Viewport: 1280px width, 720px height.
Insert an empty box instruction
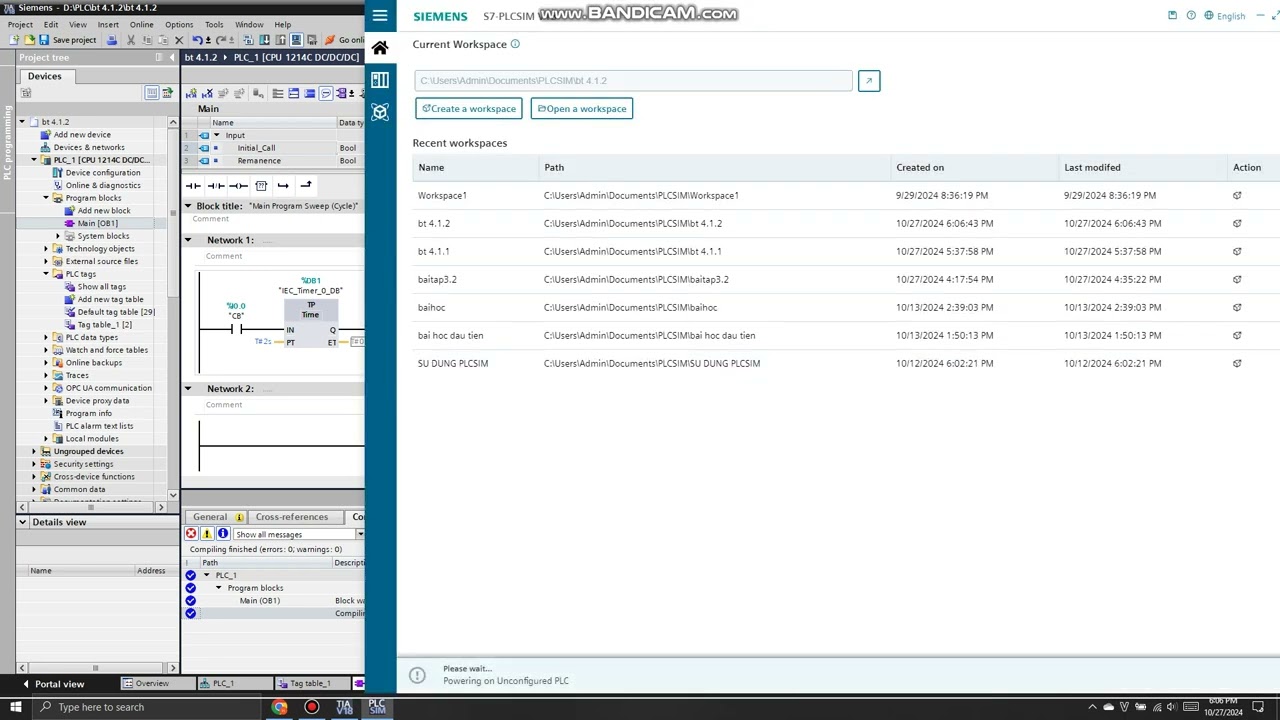tap(261, 185)
